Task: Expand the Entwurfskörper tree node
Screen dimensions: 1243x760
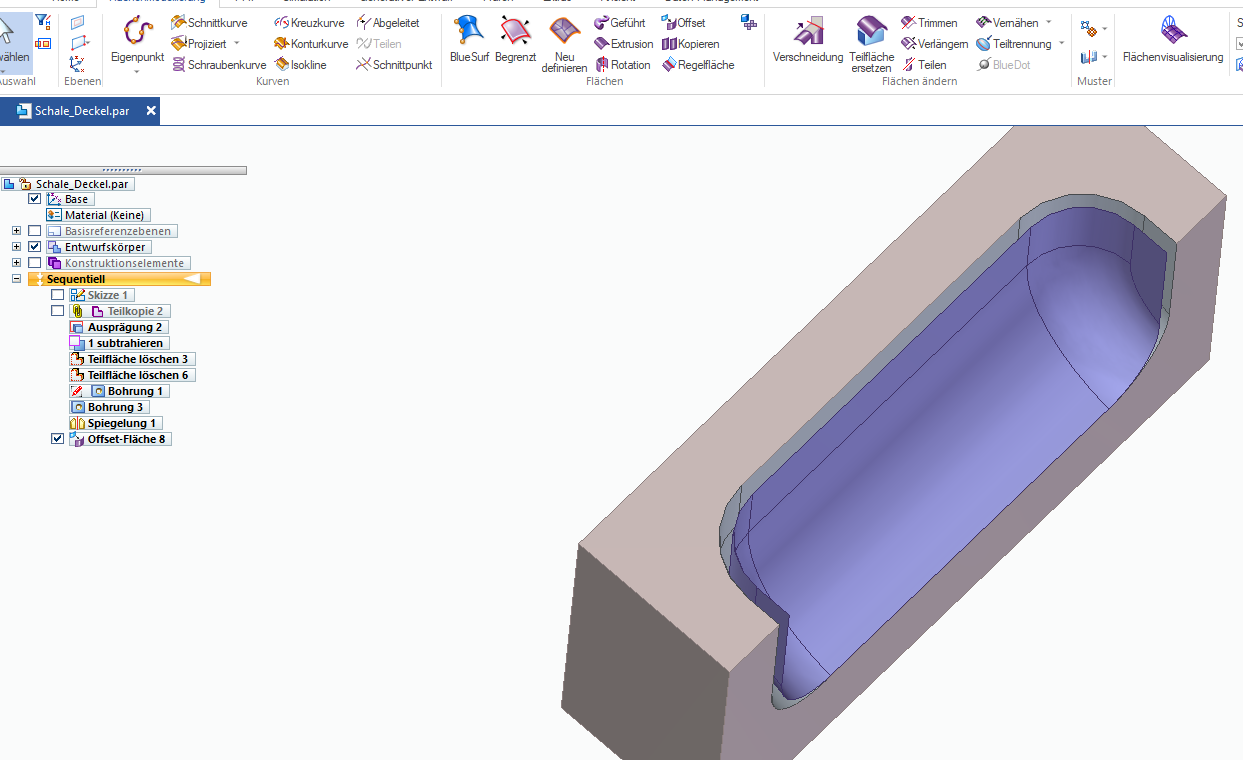Action: [16, 247]
